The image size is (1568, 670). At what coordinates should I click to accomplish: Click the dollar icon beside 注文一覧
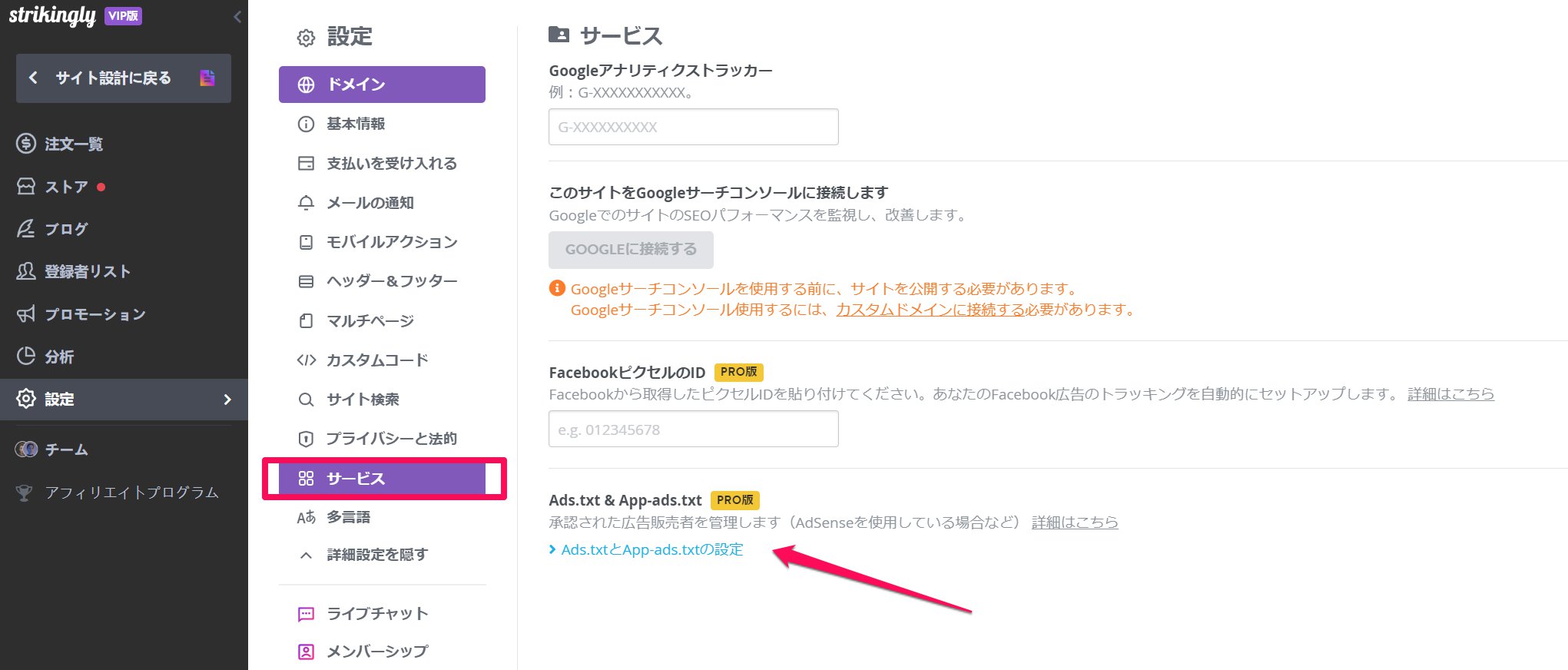click(x=26, y=144)
